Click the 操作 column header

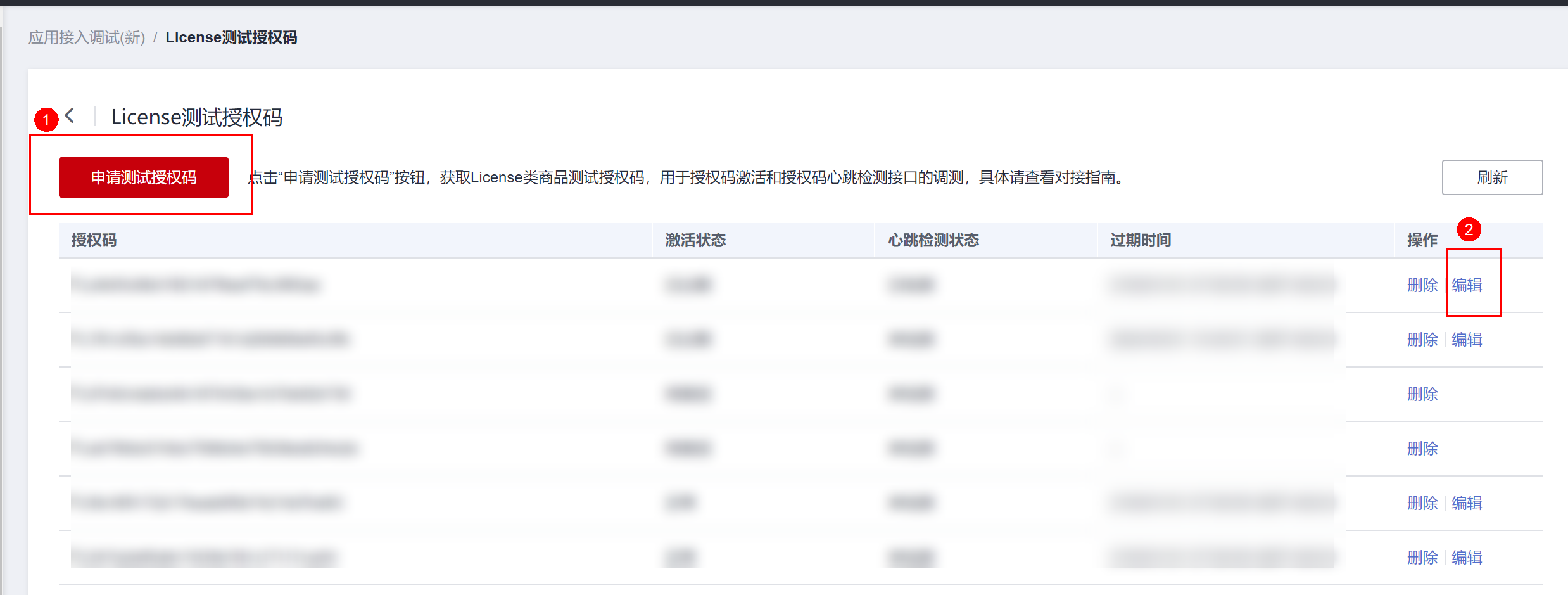(x=1422, y=240)
